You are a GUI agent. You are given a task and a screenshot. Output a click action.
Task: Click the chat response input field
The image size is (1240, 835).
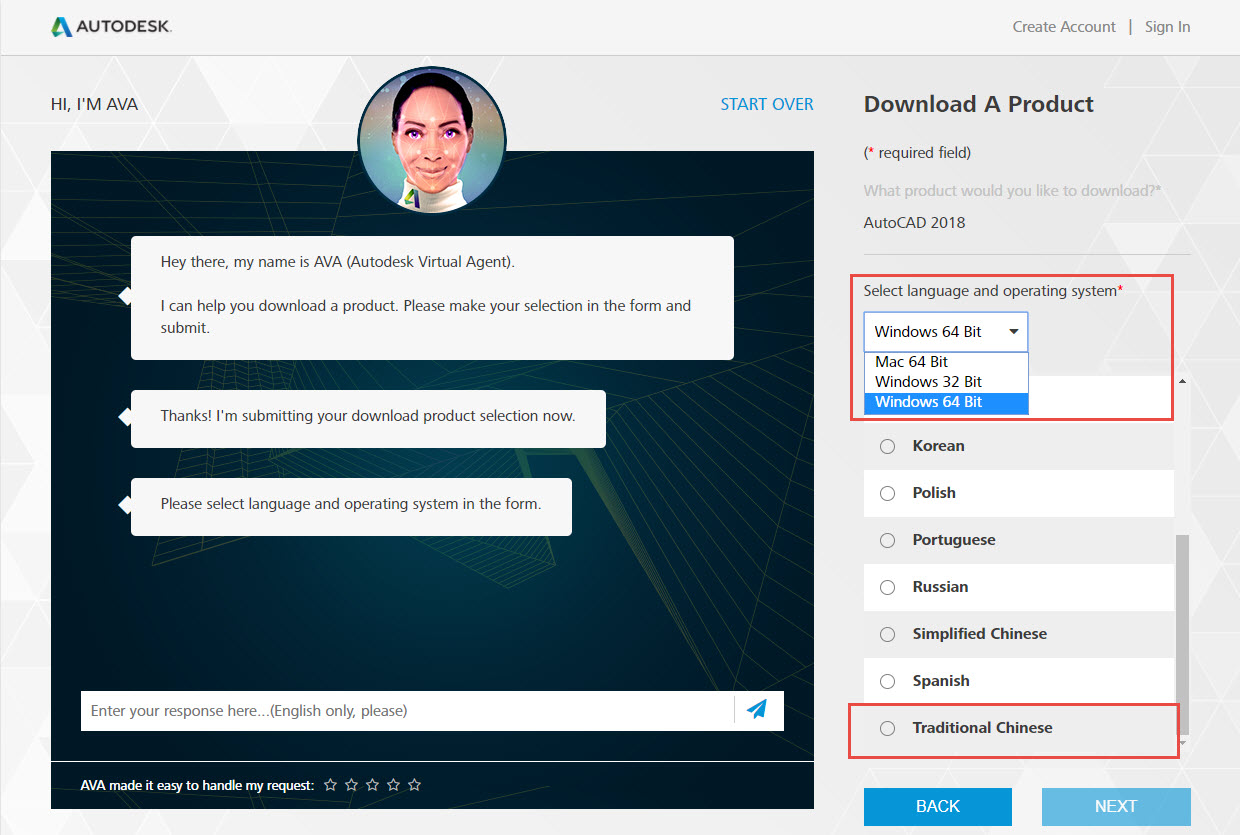click(407, 711)
